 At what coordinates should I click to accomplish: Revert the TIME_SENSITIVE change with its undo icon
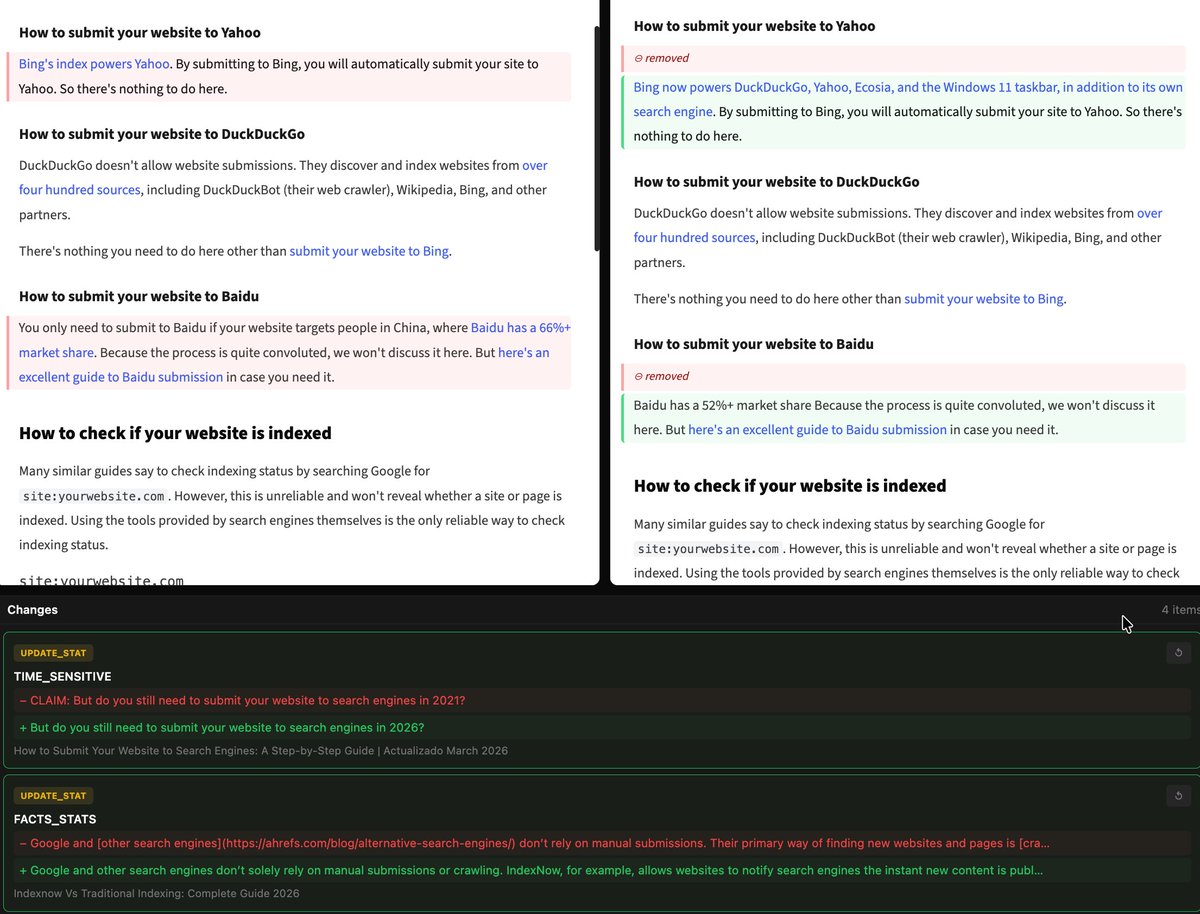pos(1178,653)
